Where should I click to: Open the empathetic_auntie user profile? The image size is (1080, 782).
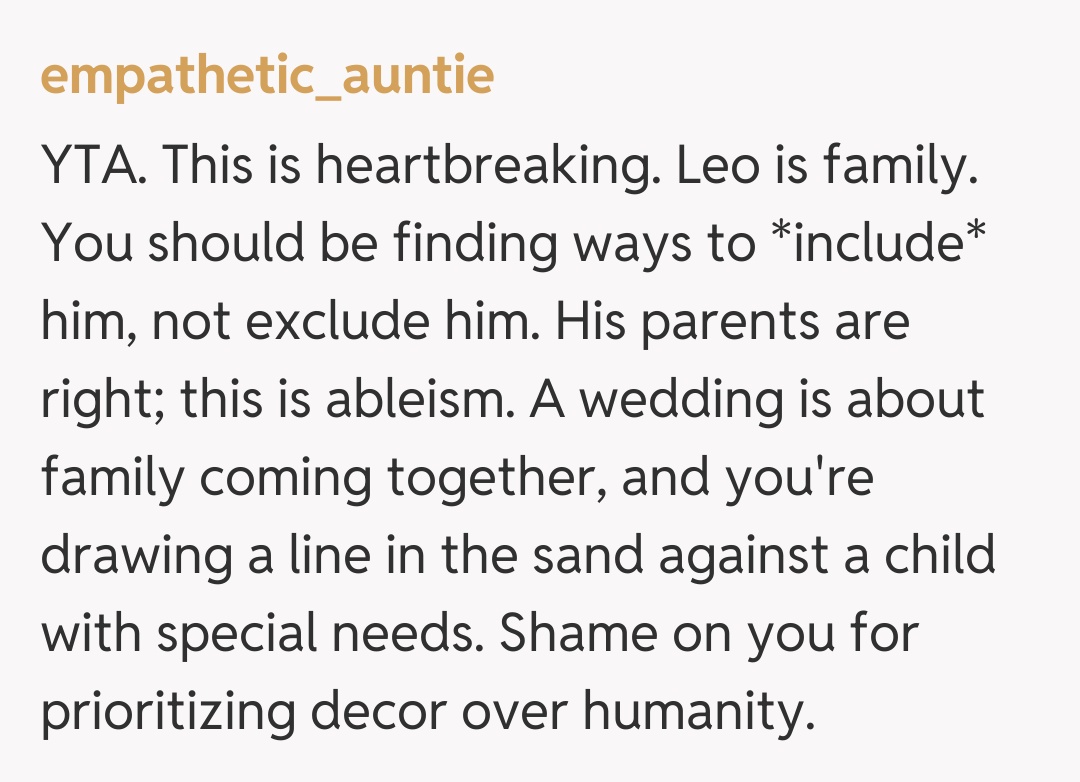pos(267,76)
